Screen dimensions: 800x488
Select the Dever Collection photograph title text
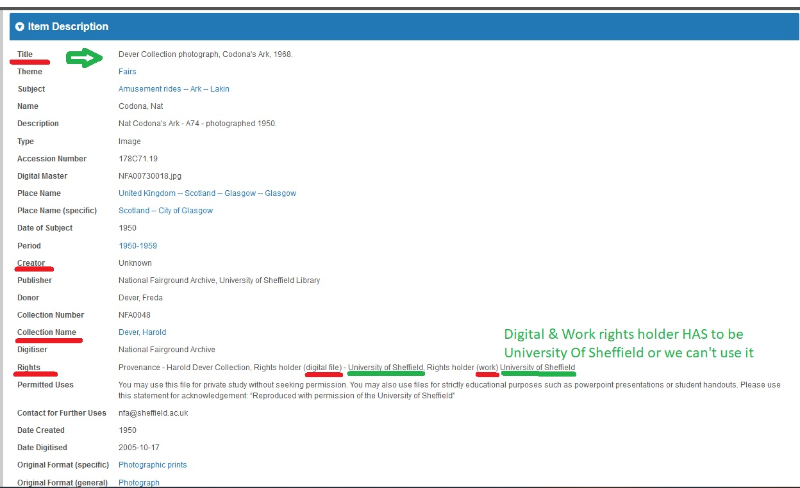pyautogui.click(x=205, y=54)
